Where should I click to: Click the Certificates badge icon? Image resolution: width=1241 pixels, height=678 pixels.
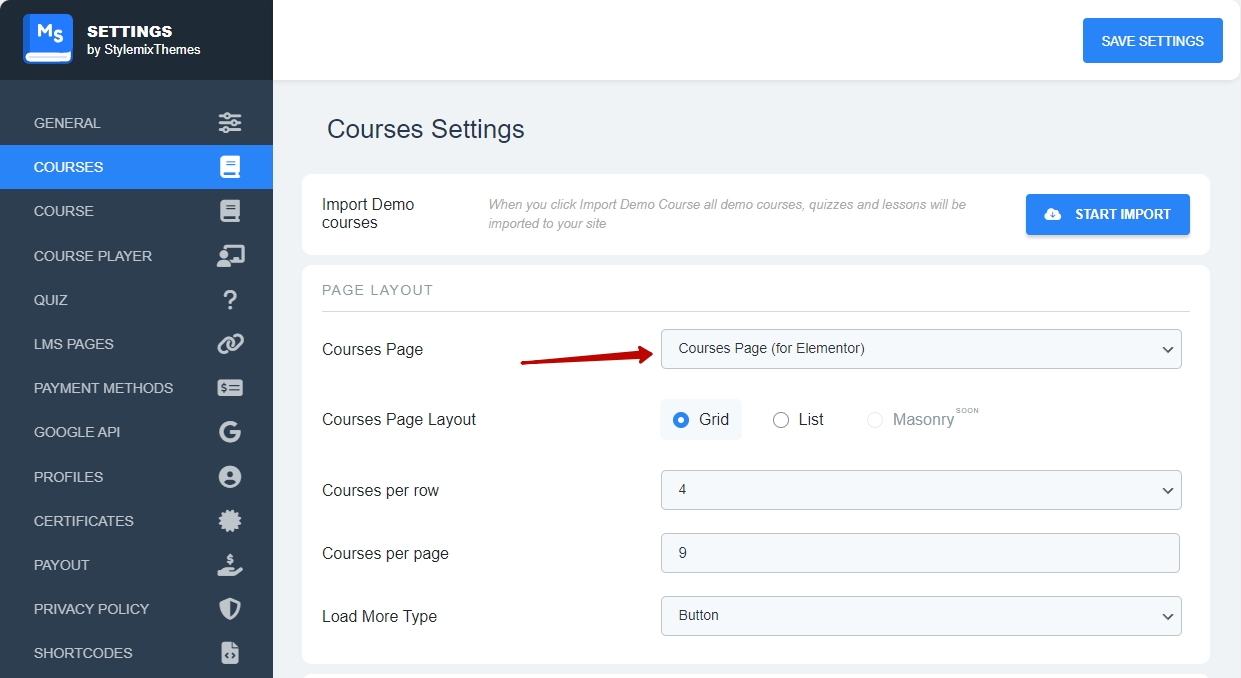[x=230, y=521]
